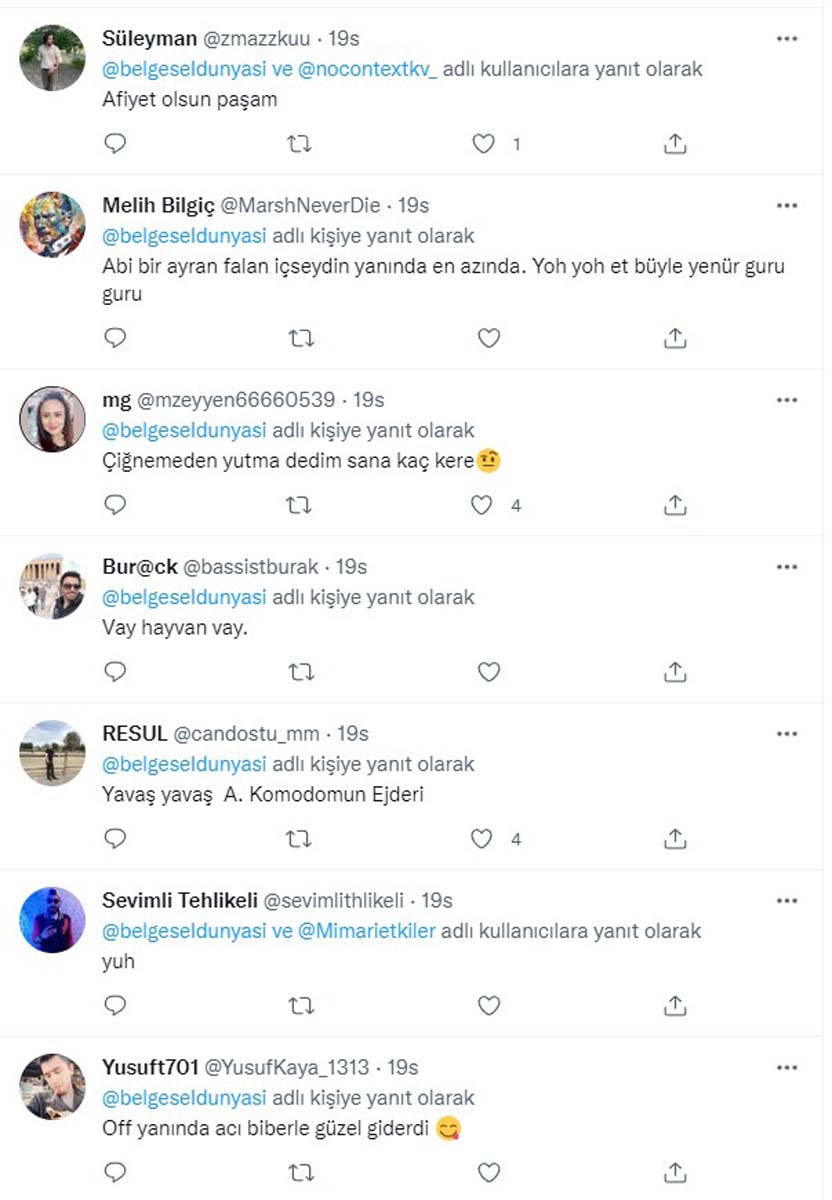The height and width of the screenshot is (1200, 832).
Task: Open more options on Süleyman's tweet
Action: [787, 36]
